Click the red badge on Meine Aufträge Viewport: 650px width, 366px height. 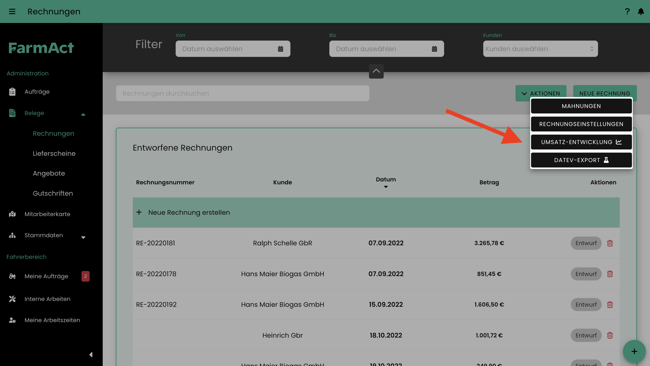coord(85,276)
